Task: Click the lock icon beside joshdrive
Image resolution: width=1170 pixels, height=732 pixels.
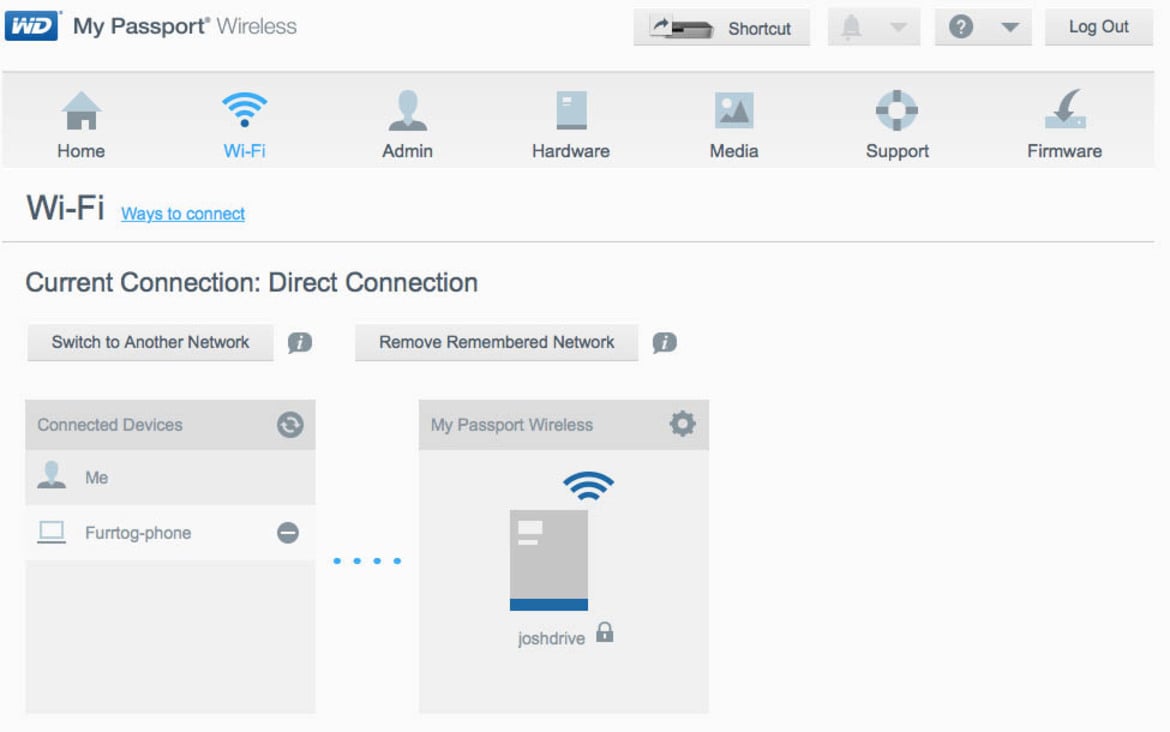Action: click(x=605, y=633)
